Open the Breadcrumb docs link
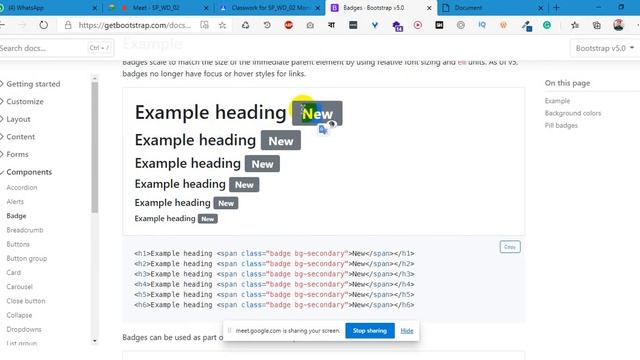This screenshot has height=360, width=640. pyautogui.click(x=25, y=230)
